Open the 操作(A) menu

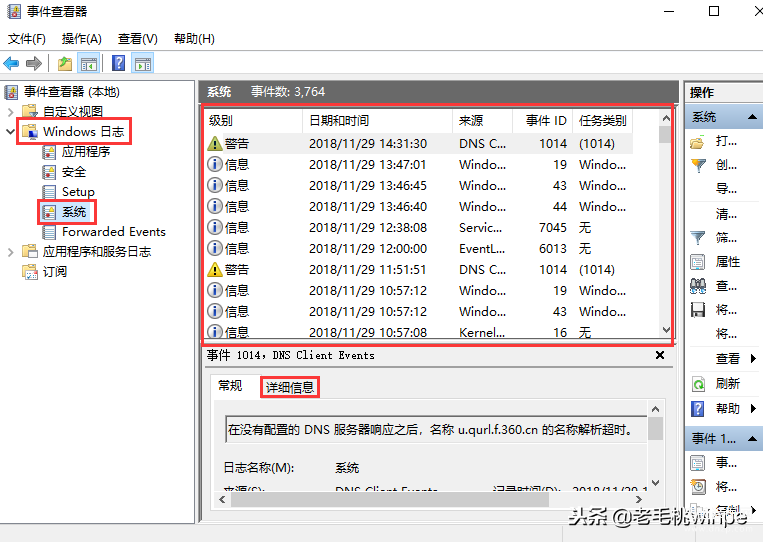[82, 38]
